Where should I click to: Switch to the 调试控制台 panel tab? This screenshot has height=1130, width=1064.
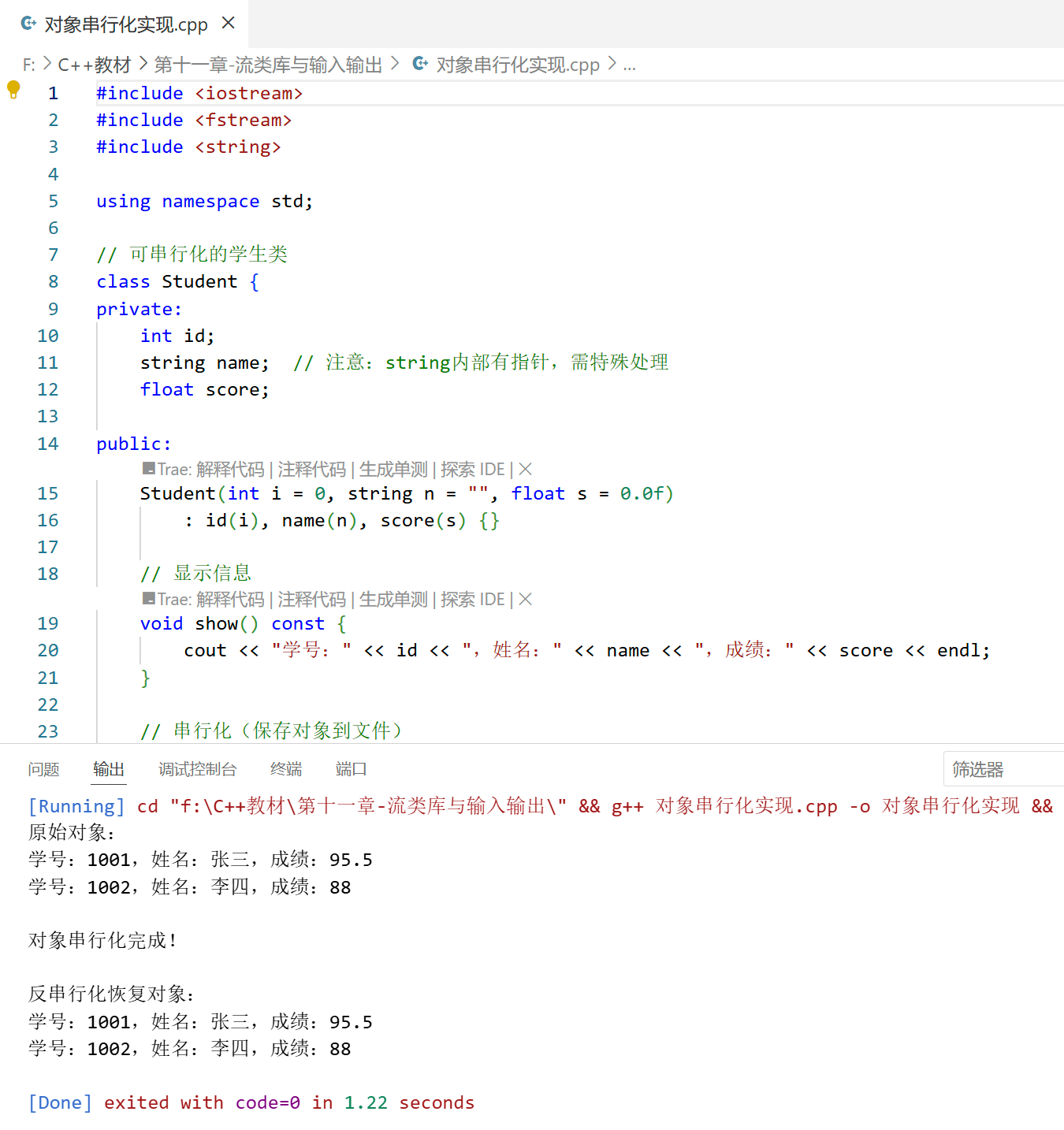(x=198, y=769)
